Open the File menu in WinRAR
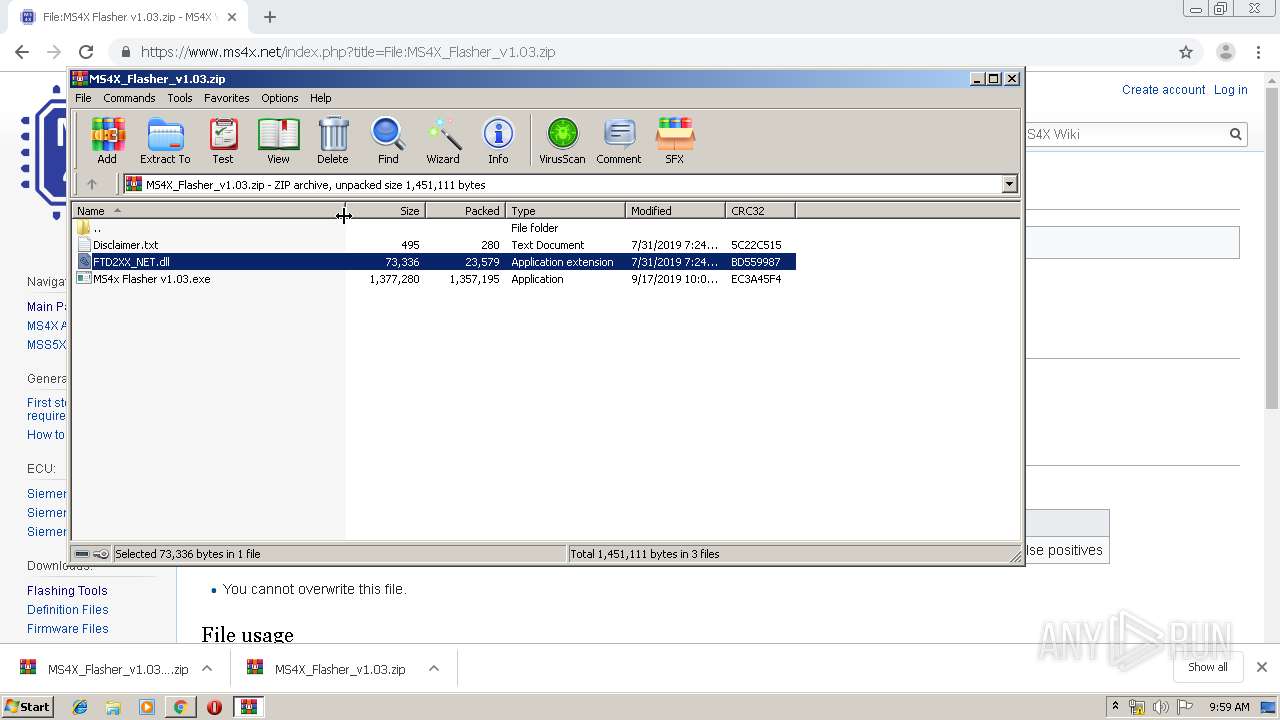This screenshot has width=1280, height=720. coord(83,98)
